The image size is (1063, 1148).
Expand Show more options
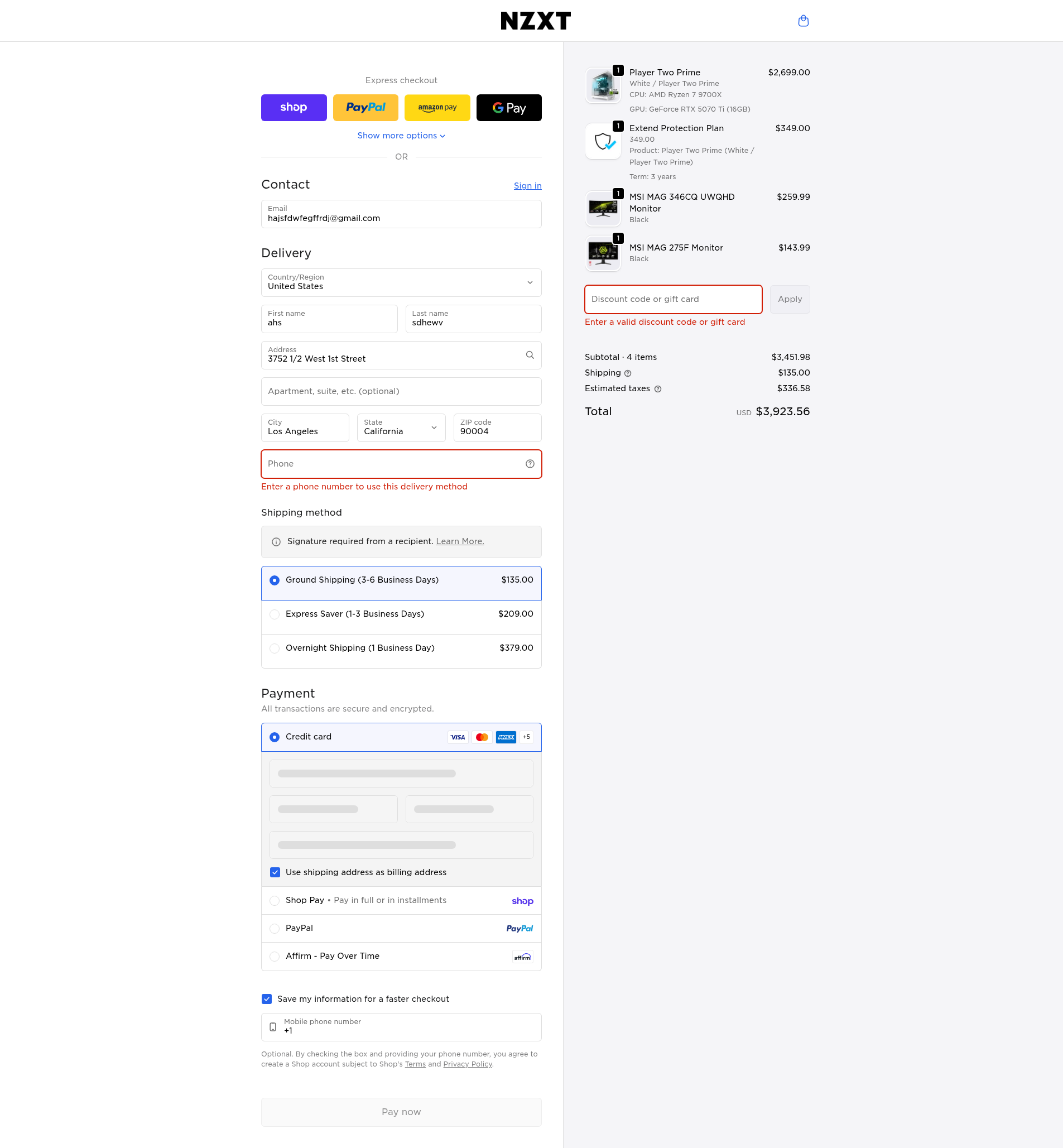click(401, 136)
